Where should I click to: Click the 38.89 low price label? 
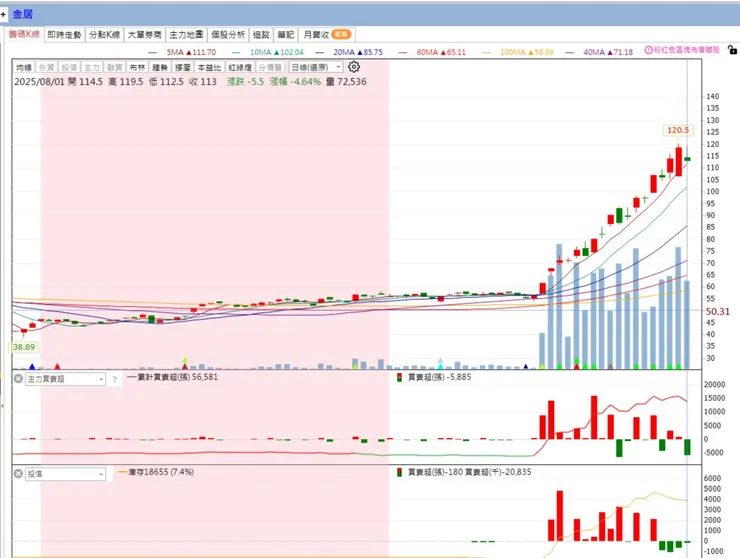(24, 347)
